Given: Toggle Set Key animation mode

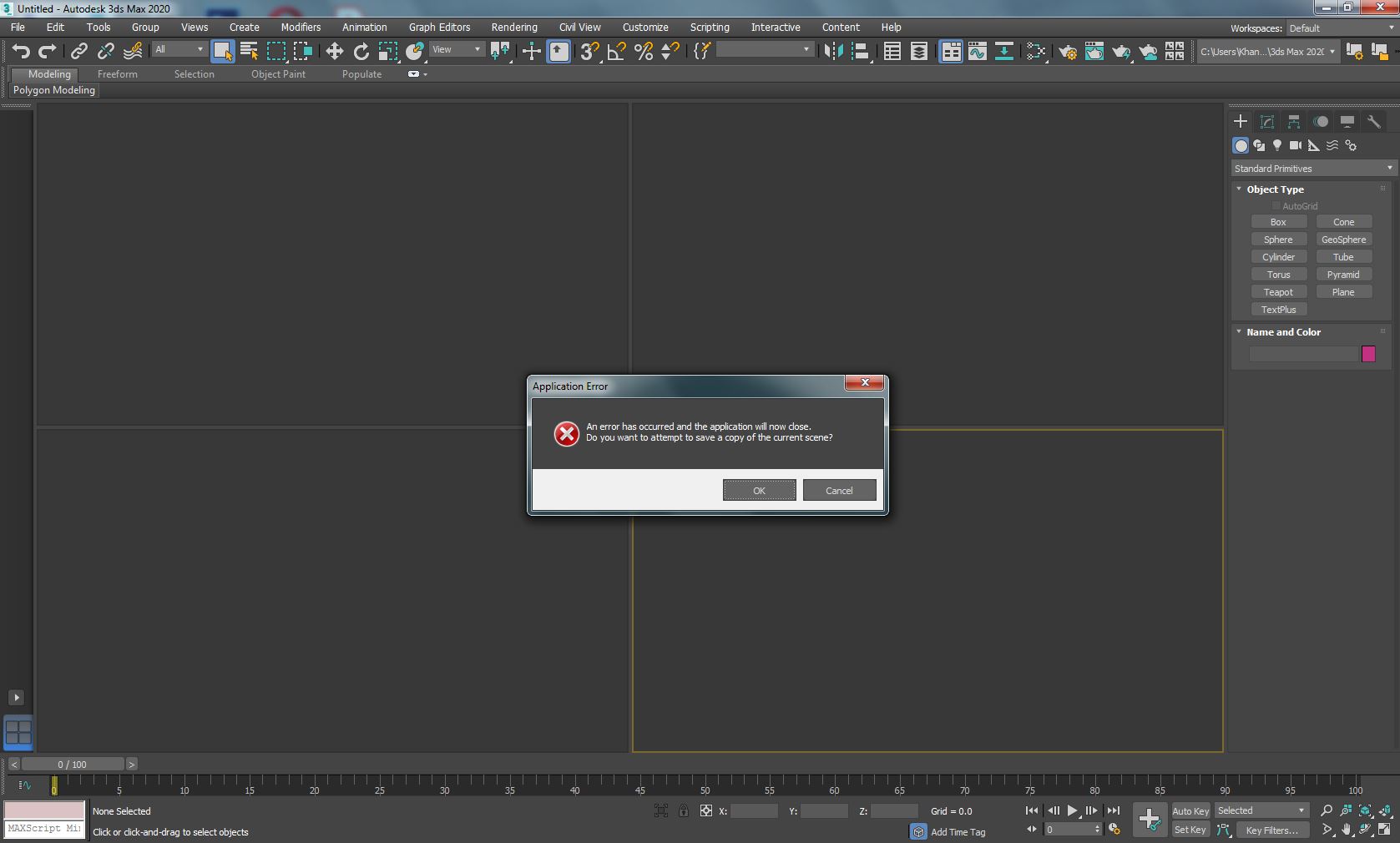Looking at the screenshot, I should 1190,830.
